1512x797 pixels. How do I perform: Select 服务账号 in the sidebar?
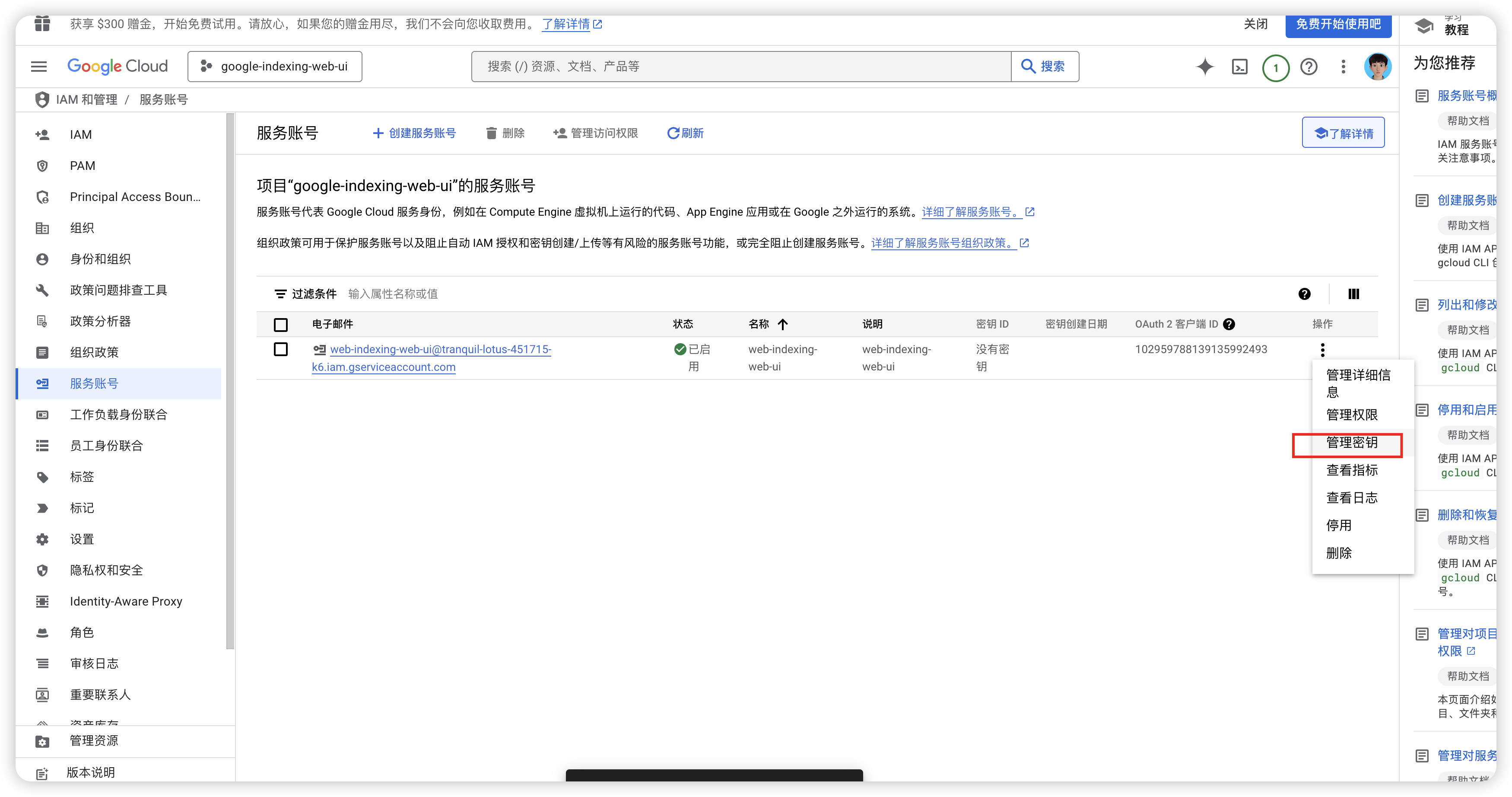[118, 383]
